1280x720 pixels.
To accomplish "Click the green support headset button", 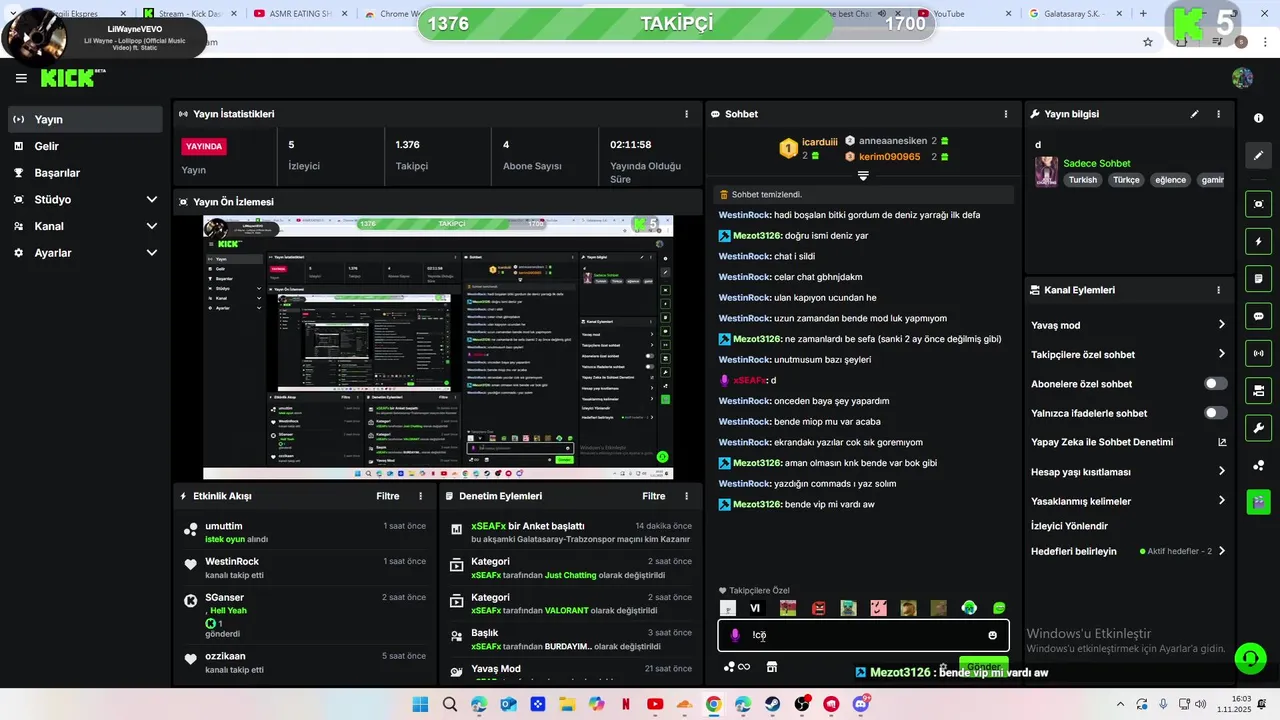I will [x=1250, y=658].
